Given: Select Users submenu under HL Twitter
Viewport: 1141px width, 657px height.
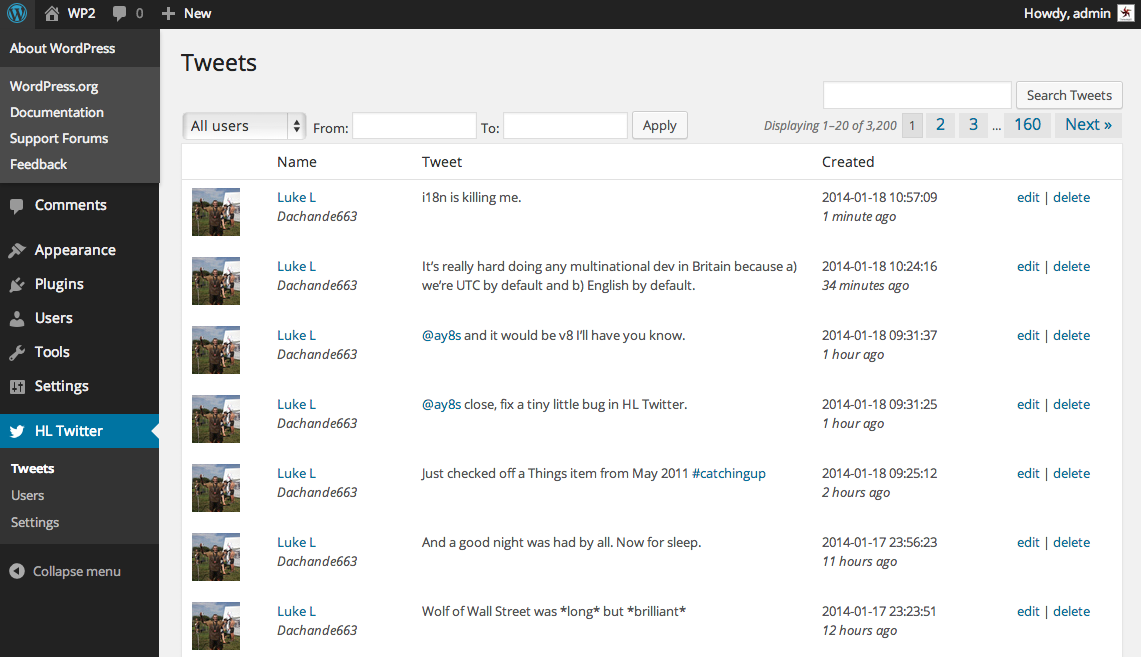Looking at the screenshot, I should 28,495.
